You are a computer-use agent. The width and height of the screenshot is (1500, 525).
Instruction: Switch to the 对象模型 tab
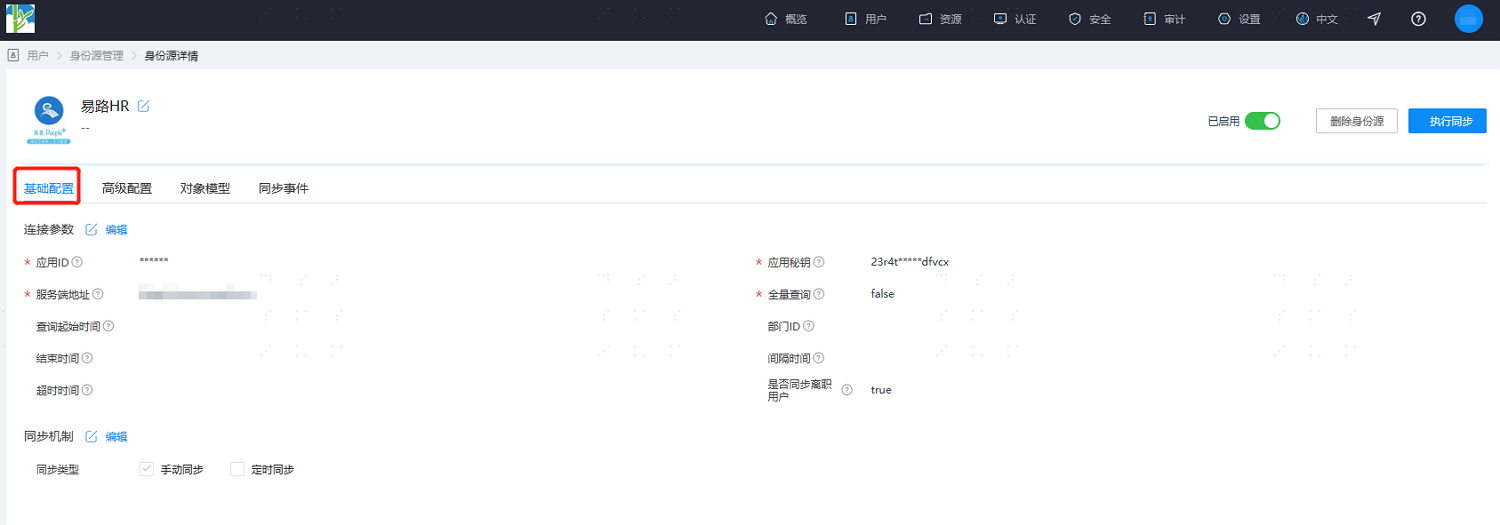[x=205, y=188]
